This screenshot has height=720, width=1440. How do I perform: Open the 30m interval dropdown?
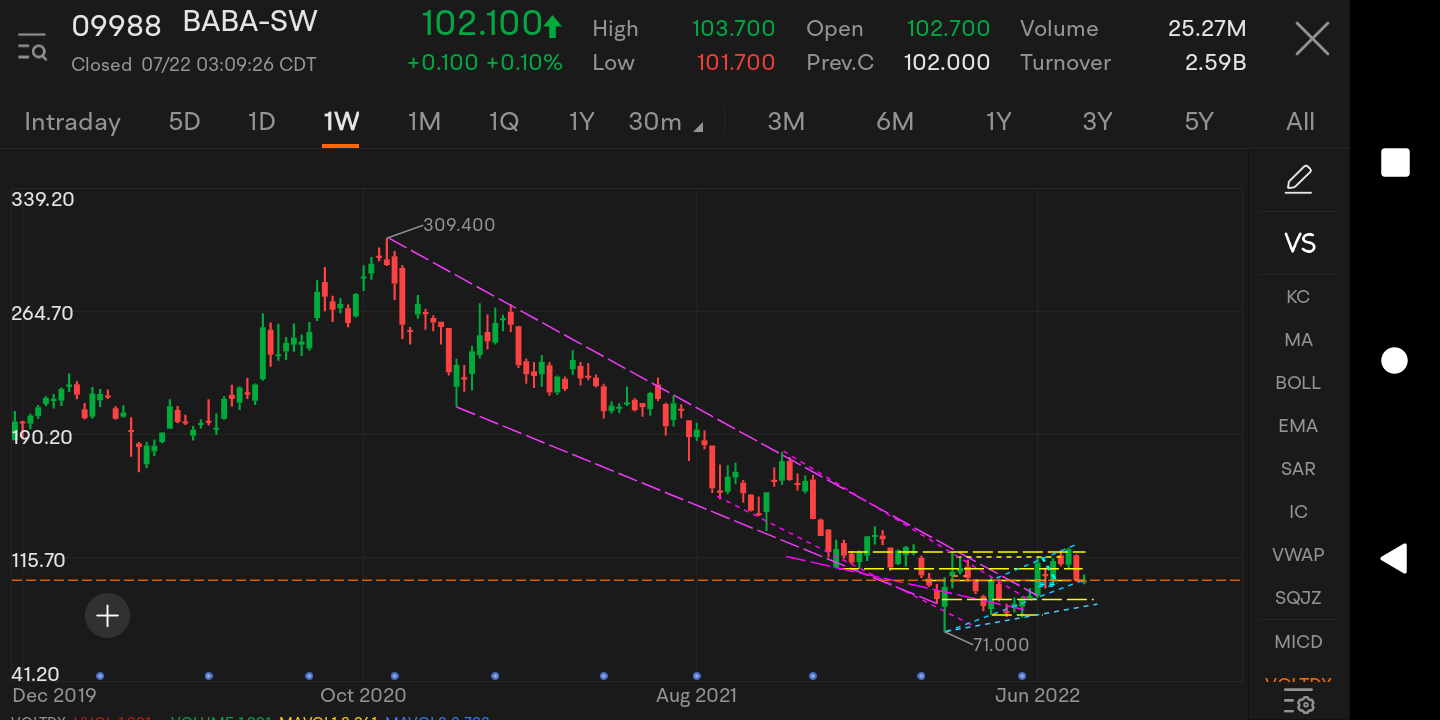point(665,122)
